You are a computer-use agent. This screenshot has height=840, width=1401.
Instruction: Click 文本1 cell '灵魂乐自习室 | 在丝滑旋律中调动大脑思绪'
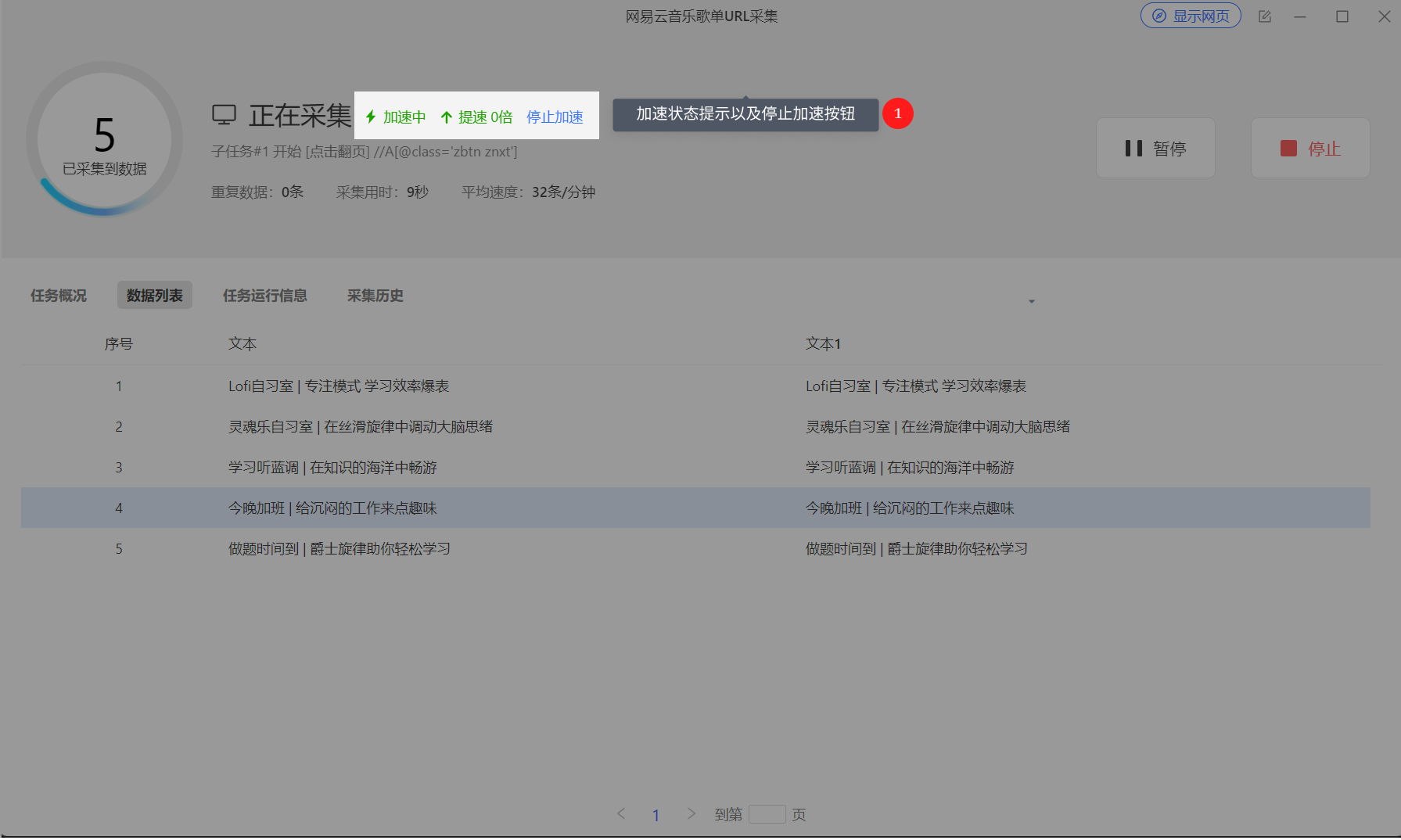coord(938,426)
